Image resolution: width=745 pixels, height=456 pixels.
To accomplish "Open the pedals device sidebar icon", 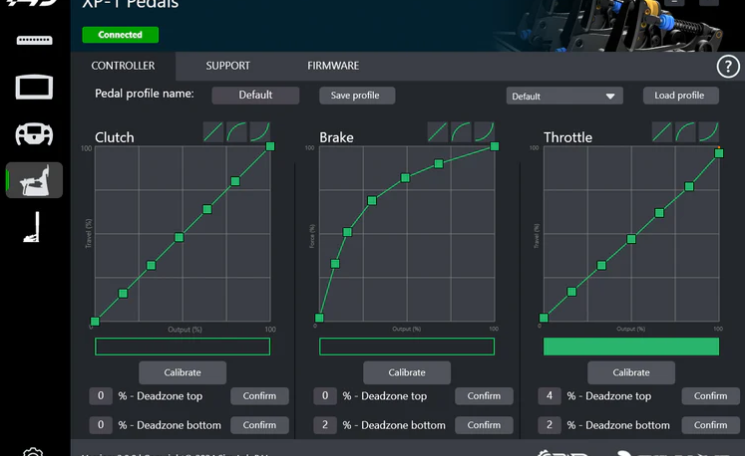I will (x=35, y=180).
